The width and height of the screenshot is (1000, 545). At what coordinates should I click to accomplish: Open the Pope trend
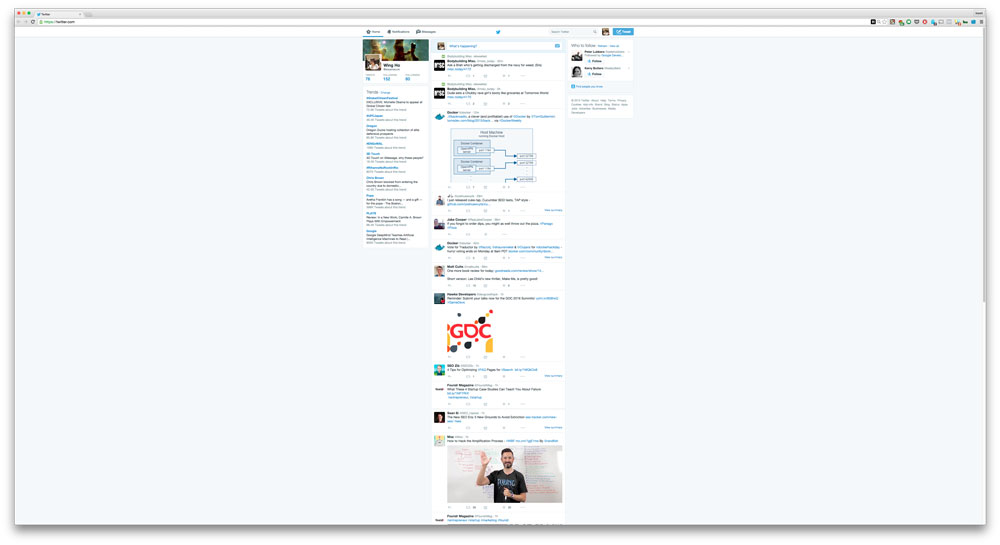click(x=370, y=196)
